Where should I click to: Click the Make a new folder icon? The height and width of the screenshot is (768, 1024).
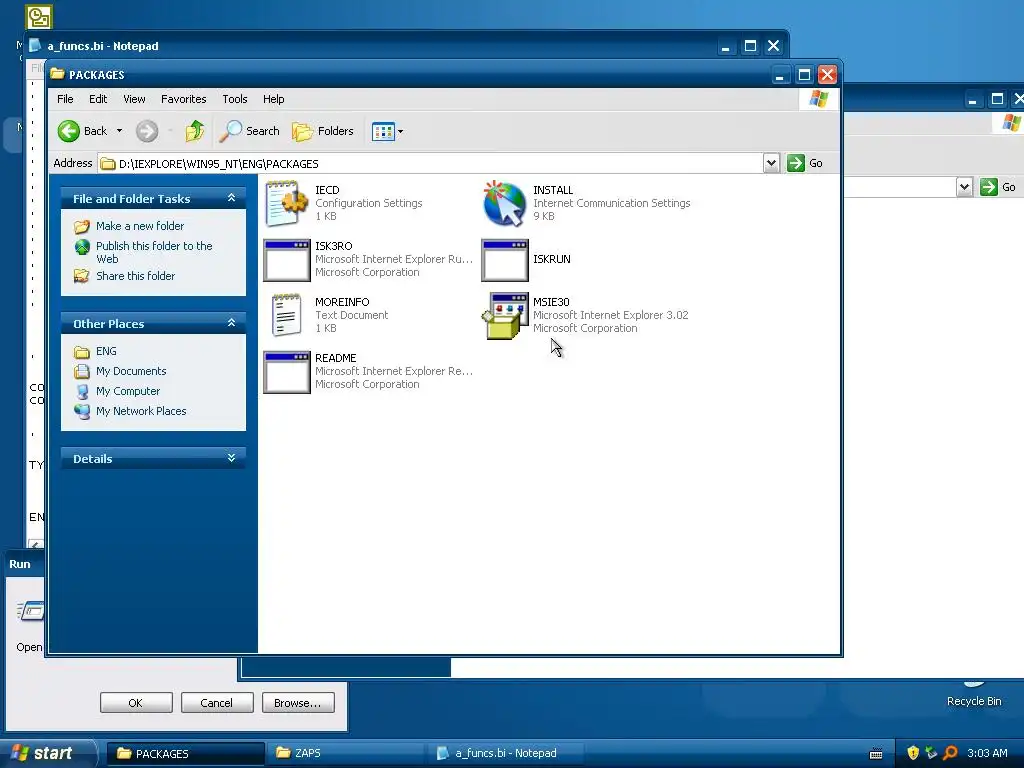[x=82, y=227]
